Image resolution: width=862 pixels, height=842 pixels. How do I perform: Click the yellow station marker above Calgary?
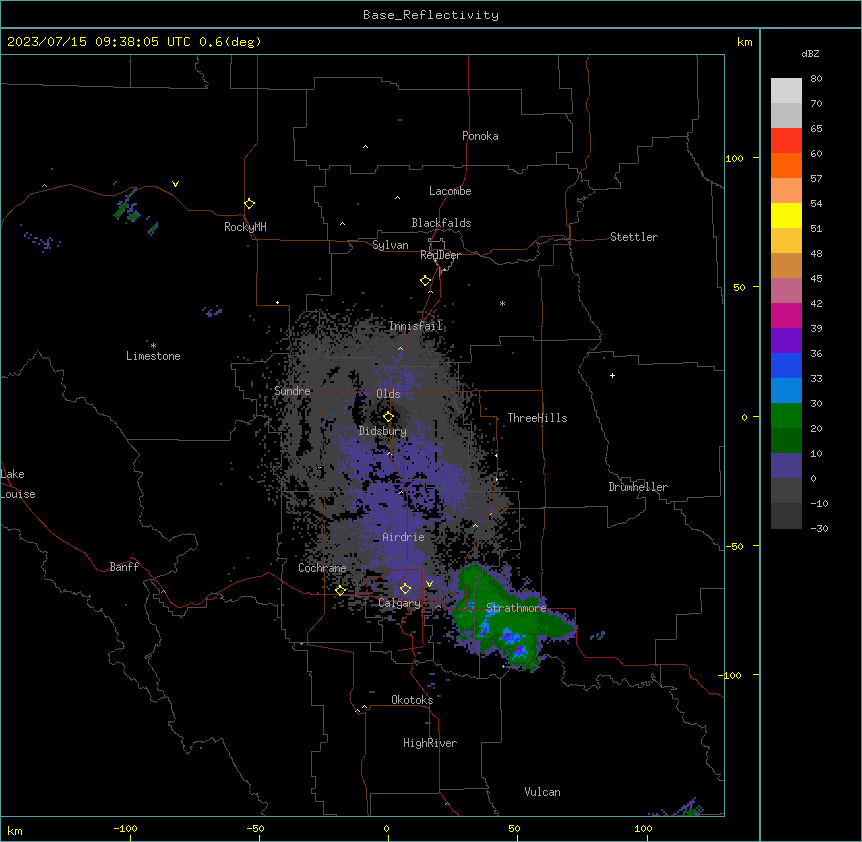[x=405, y=589]
